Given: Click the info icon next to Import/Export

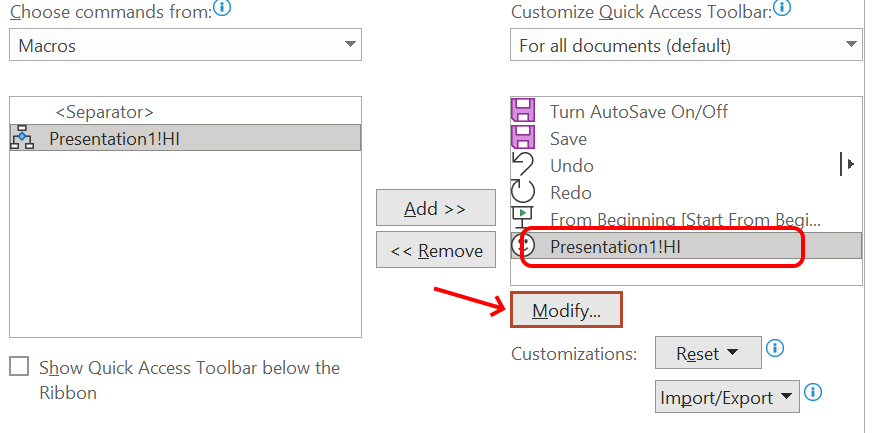Looking at the screenshot, I should point(813,393).
